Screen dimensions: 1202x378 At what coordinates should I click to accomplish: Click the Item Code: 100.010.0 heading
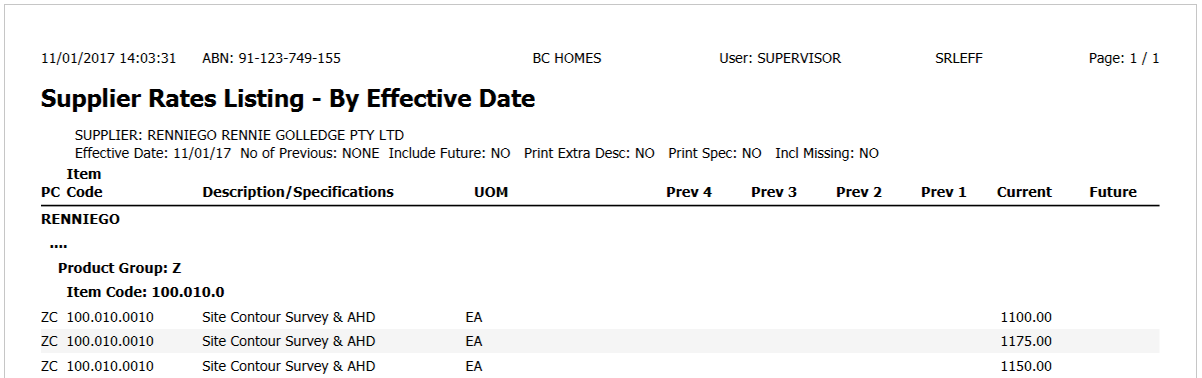pyautogui.click(x=145, y=292)
